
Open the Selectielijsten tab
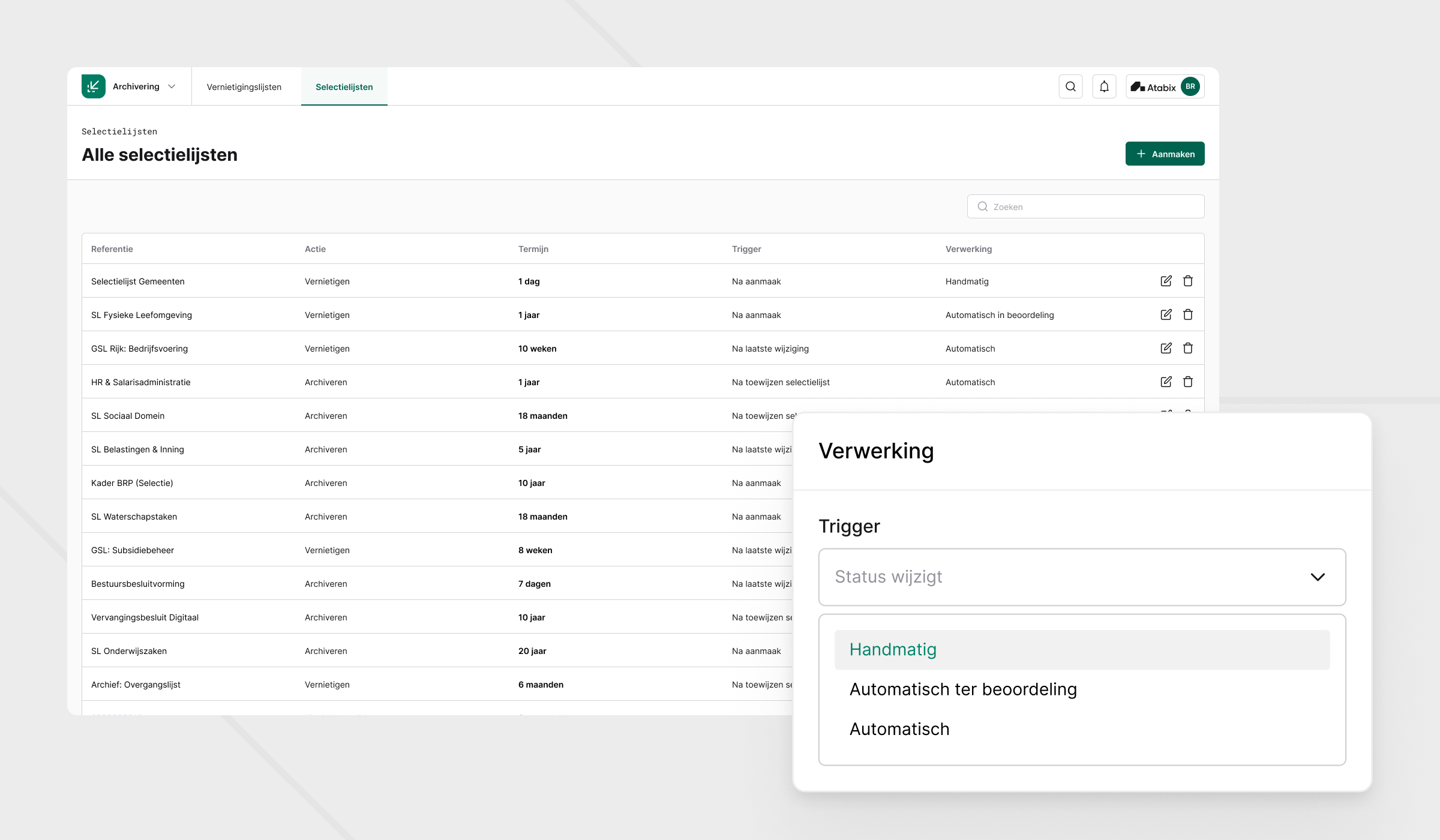(344, 86)
